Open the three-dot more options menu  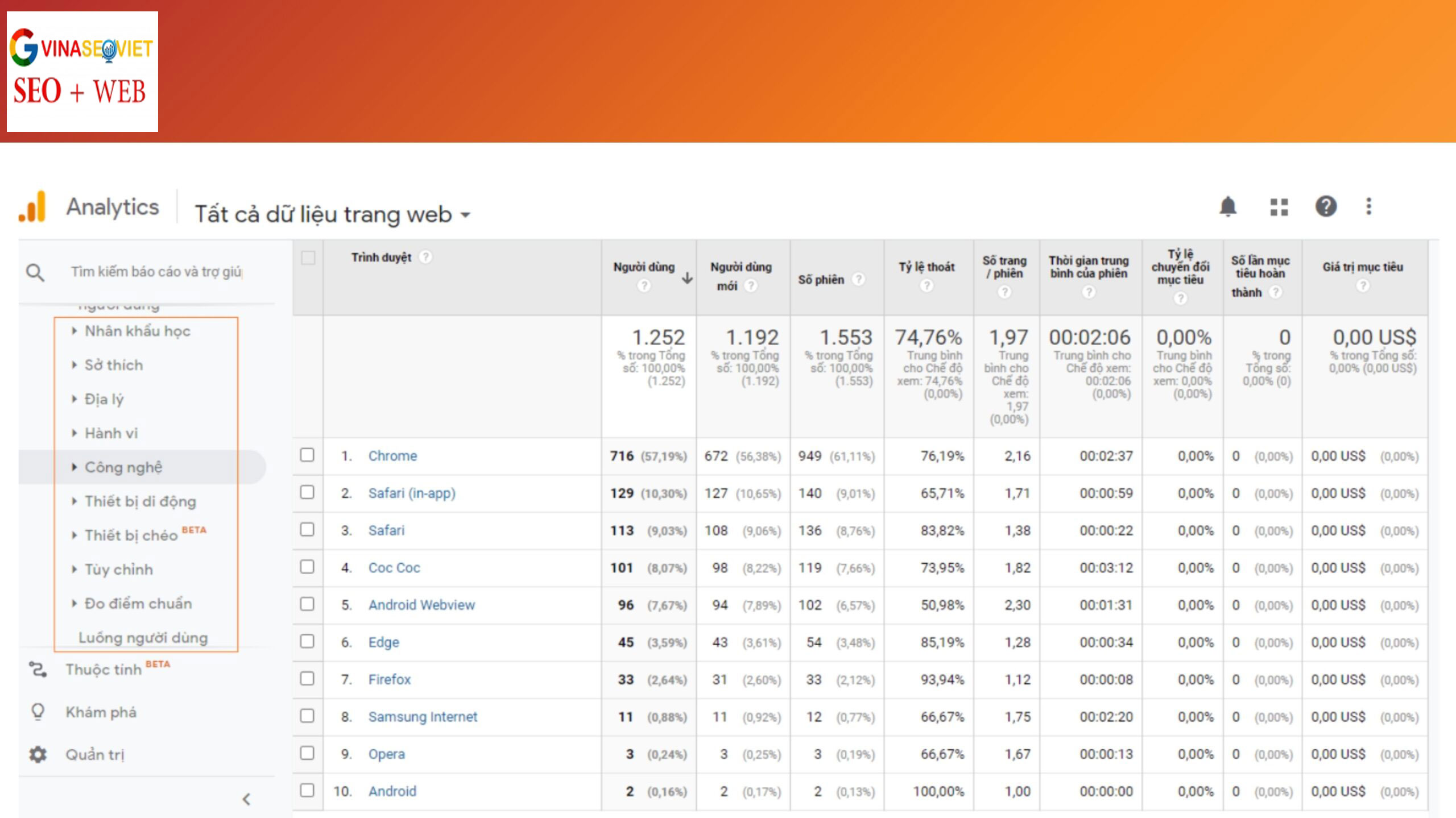1368,206
